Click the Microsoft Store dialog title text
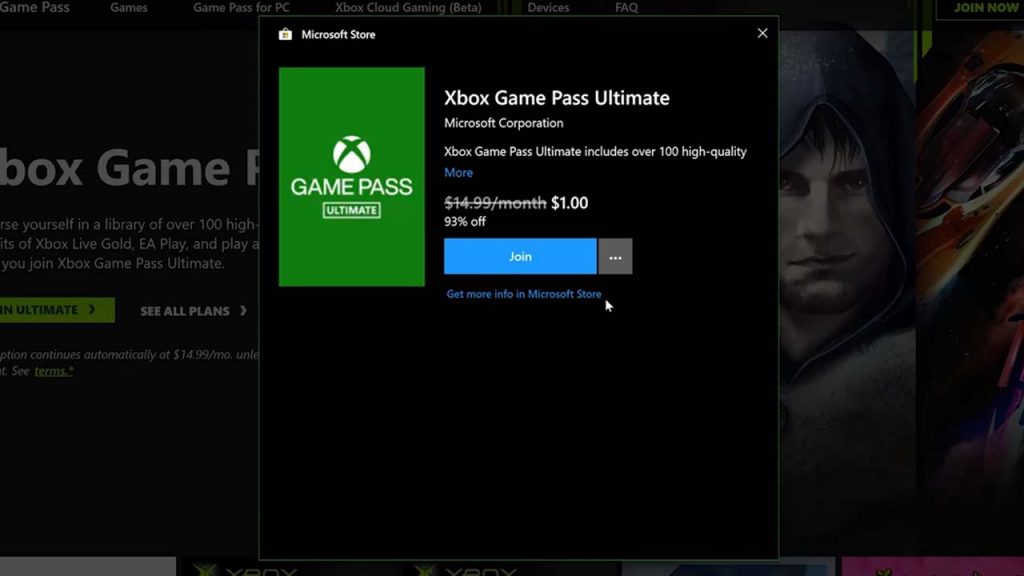Screen dimensions: 1024x576 338,35
